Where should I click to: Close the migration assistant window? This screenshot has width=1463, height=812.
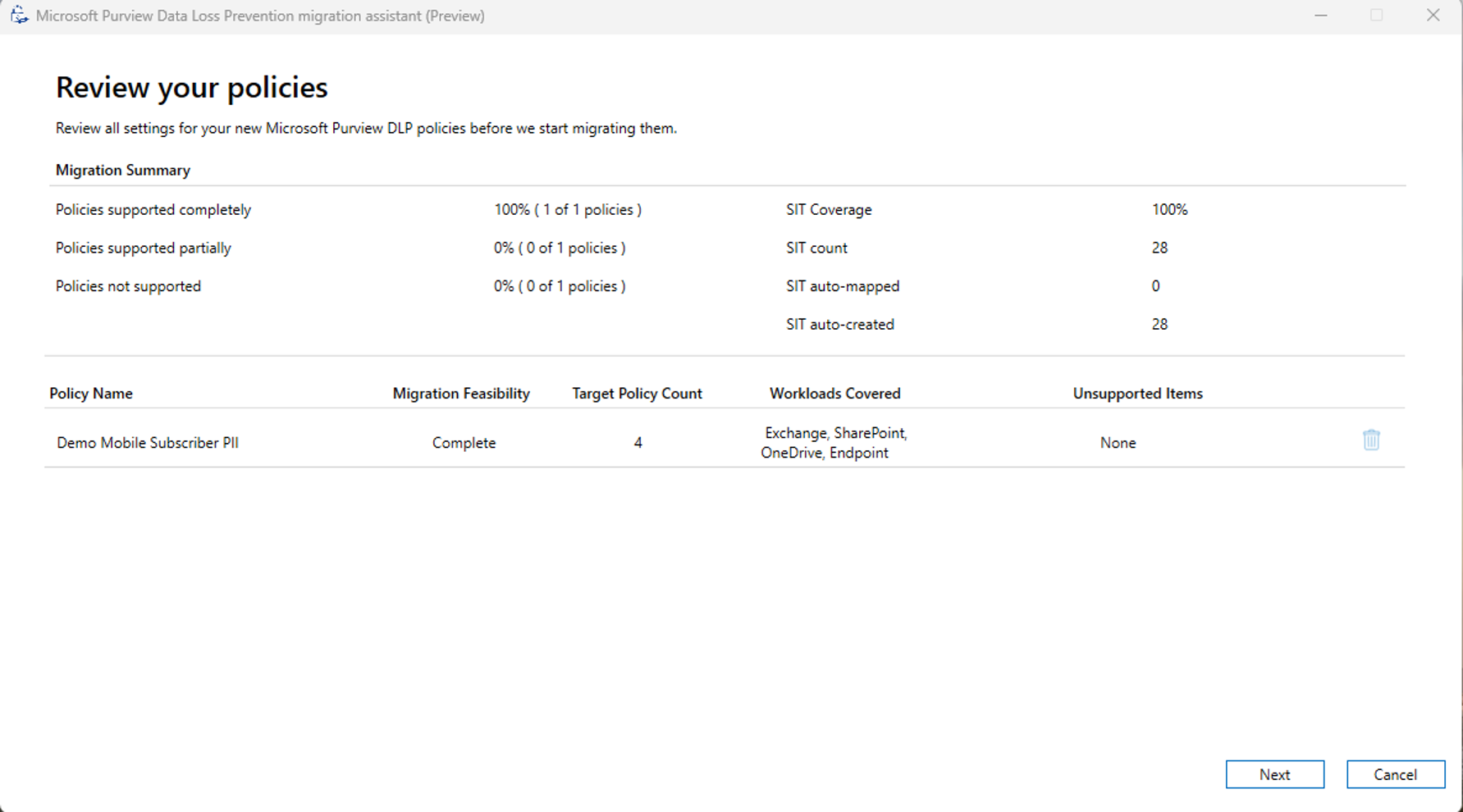(1433, 15)
